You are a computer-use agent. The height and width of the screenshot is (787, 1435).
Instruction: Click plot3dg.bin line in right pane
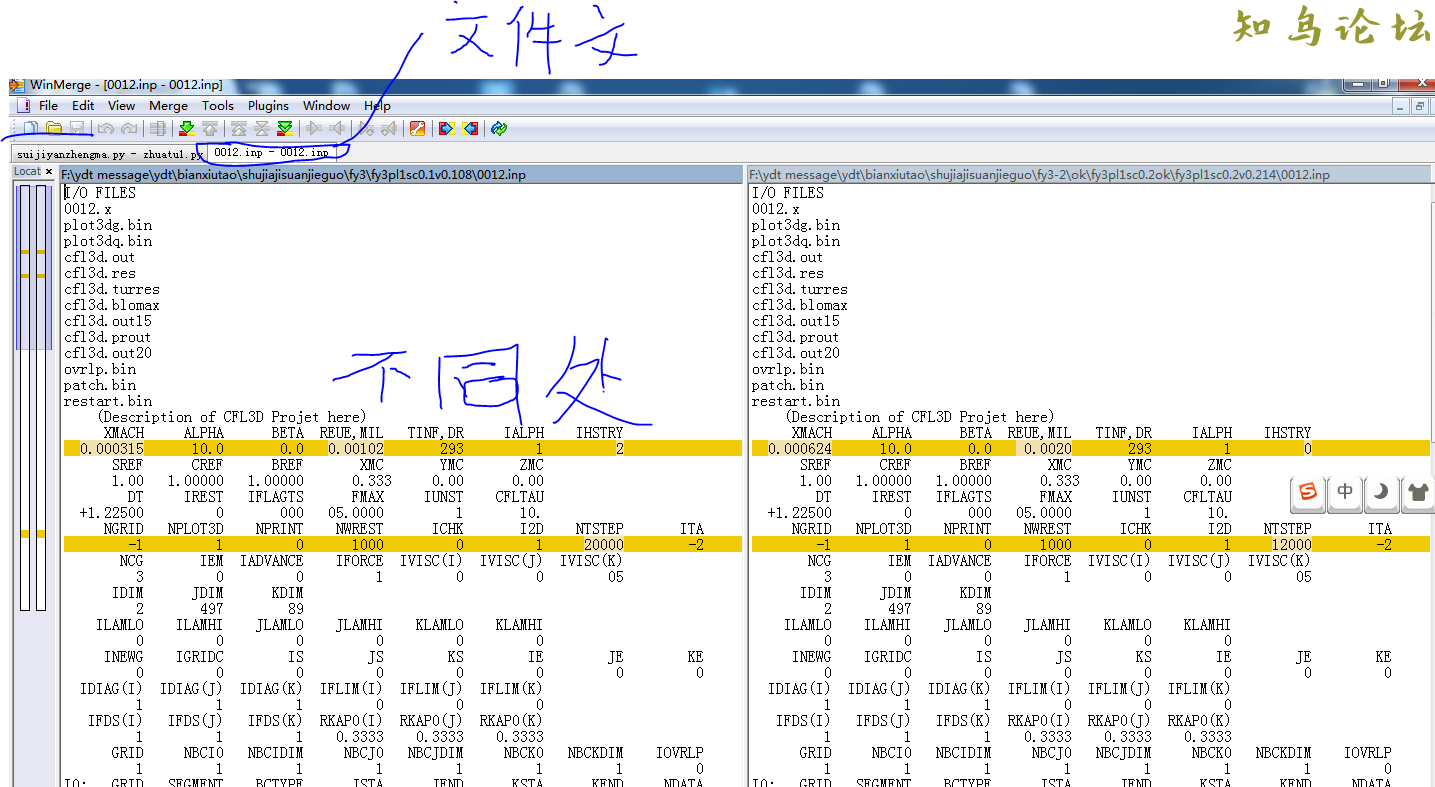pos(796,225)
